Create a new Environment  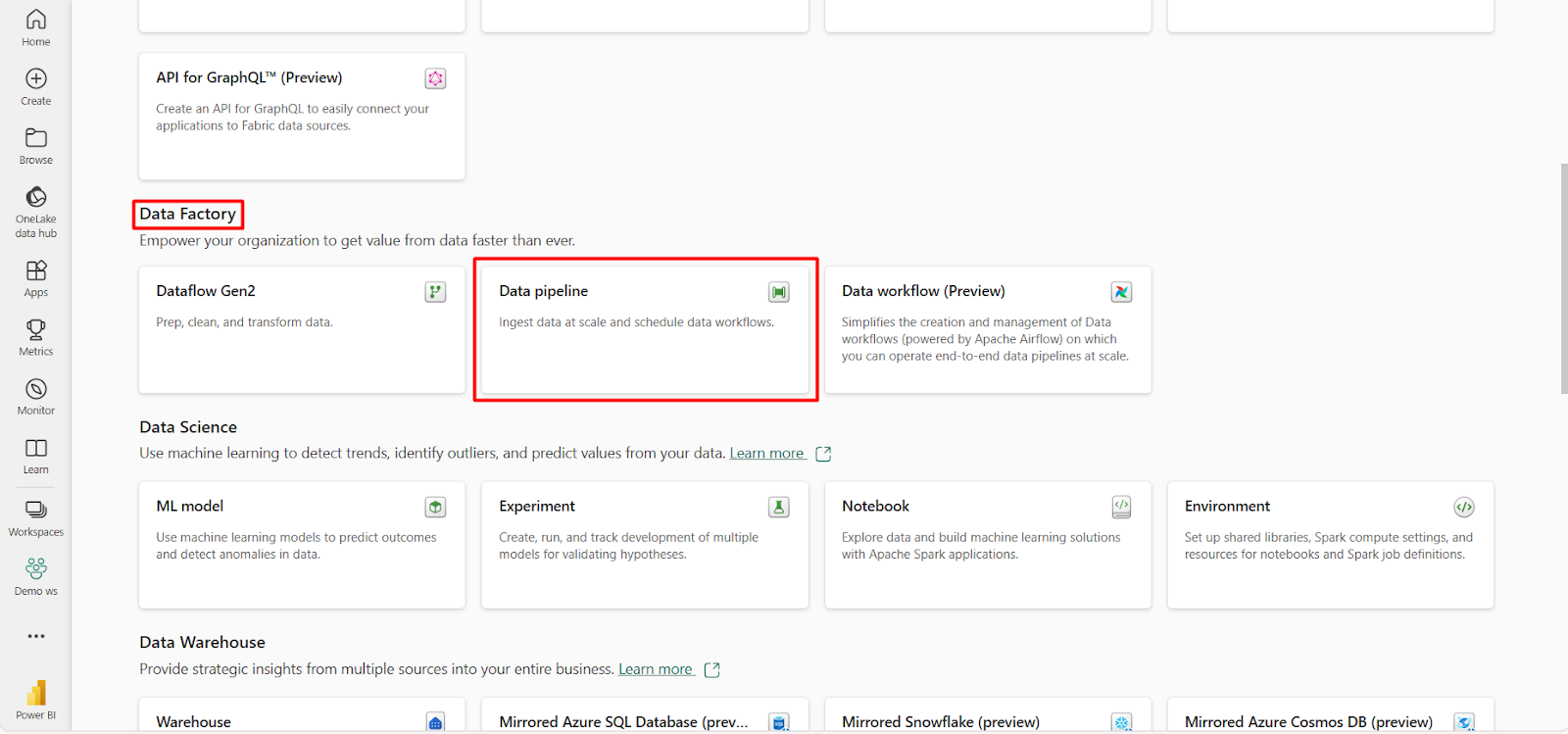pos(1331,545)
